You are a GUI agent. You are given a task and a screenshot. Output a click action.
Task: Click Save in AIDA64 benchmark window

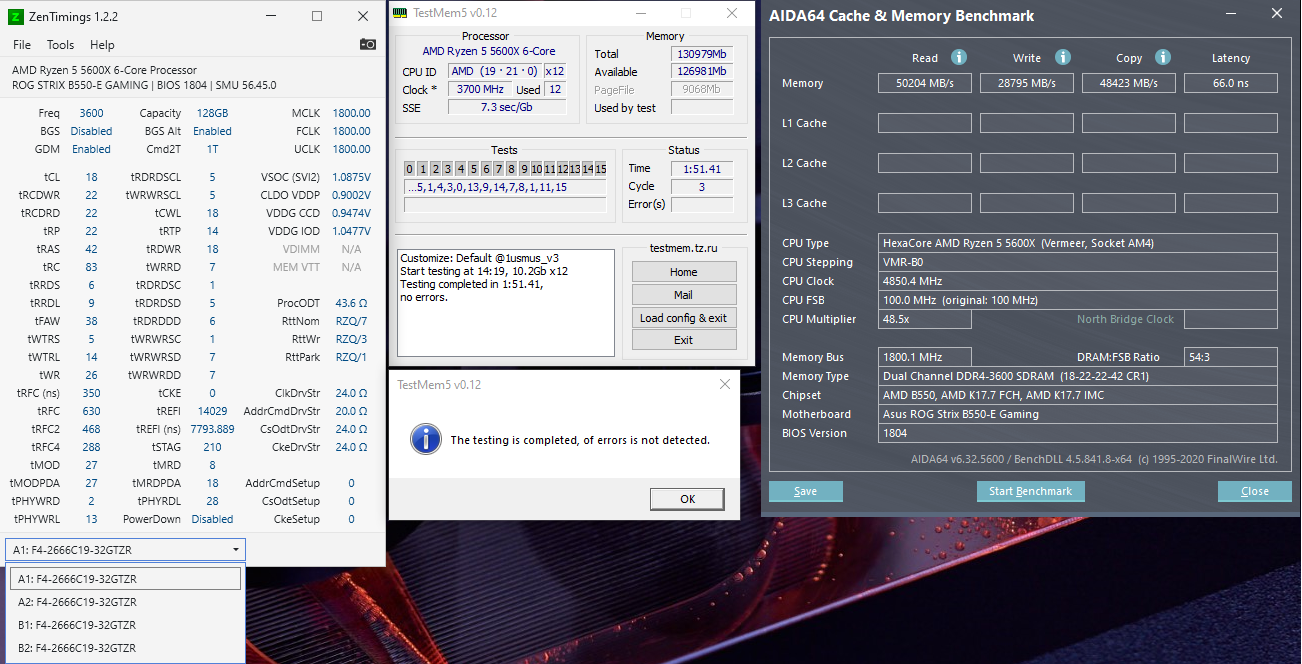pyautogui.click(x=805, y=491)
